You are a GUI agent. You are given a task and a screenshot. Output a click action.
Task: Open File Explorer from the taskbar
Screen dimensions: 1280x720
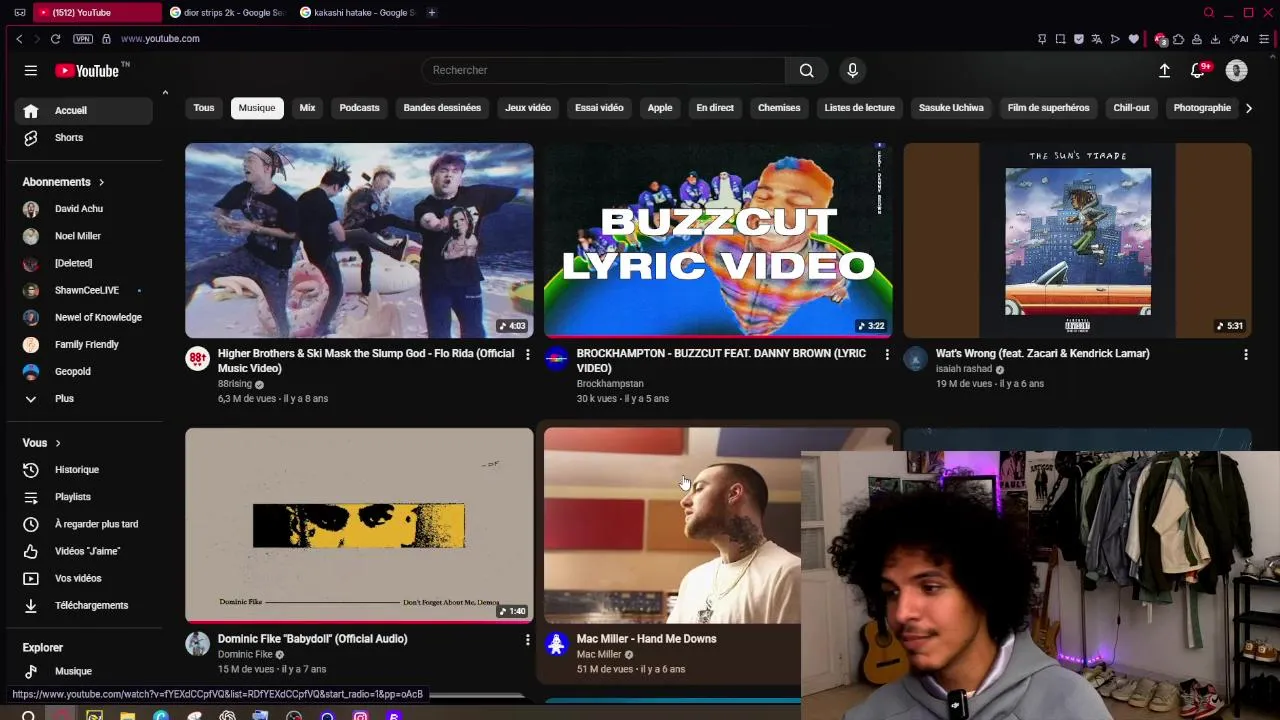coord(127,716)
